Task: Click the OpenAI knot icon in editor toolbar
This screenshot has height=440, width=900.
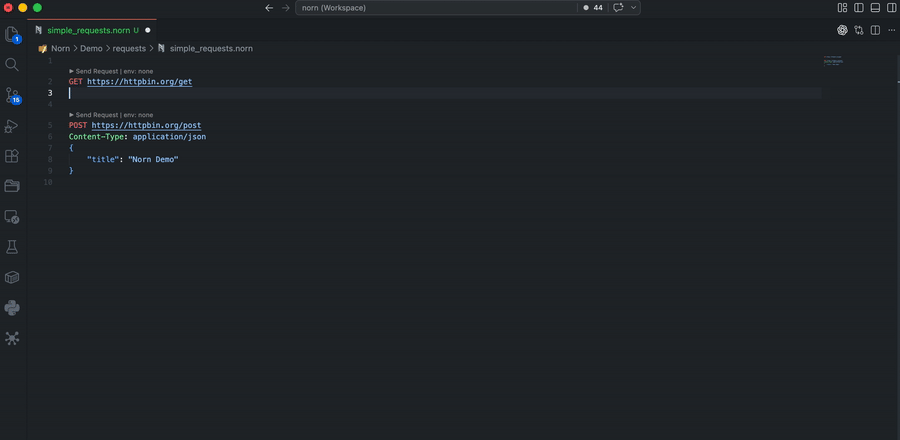Action: coord(842,30)
